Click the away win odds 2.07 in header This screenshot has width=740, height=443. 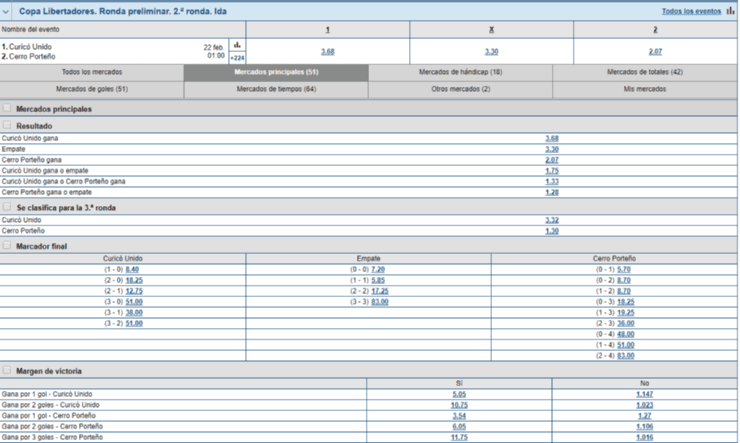(x=655, y=51)
